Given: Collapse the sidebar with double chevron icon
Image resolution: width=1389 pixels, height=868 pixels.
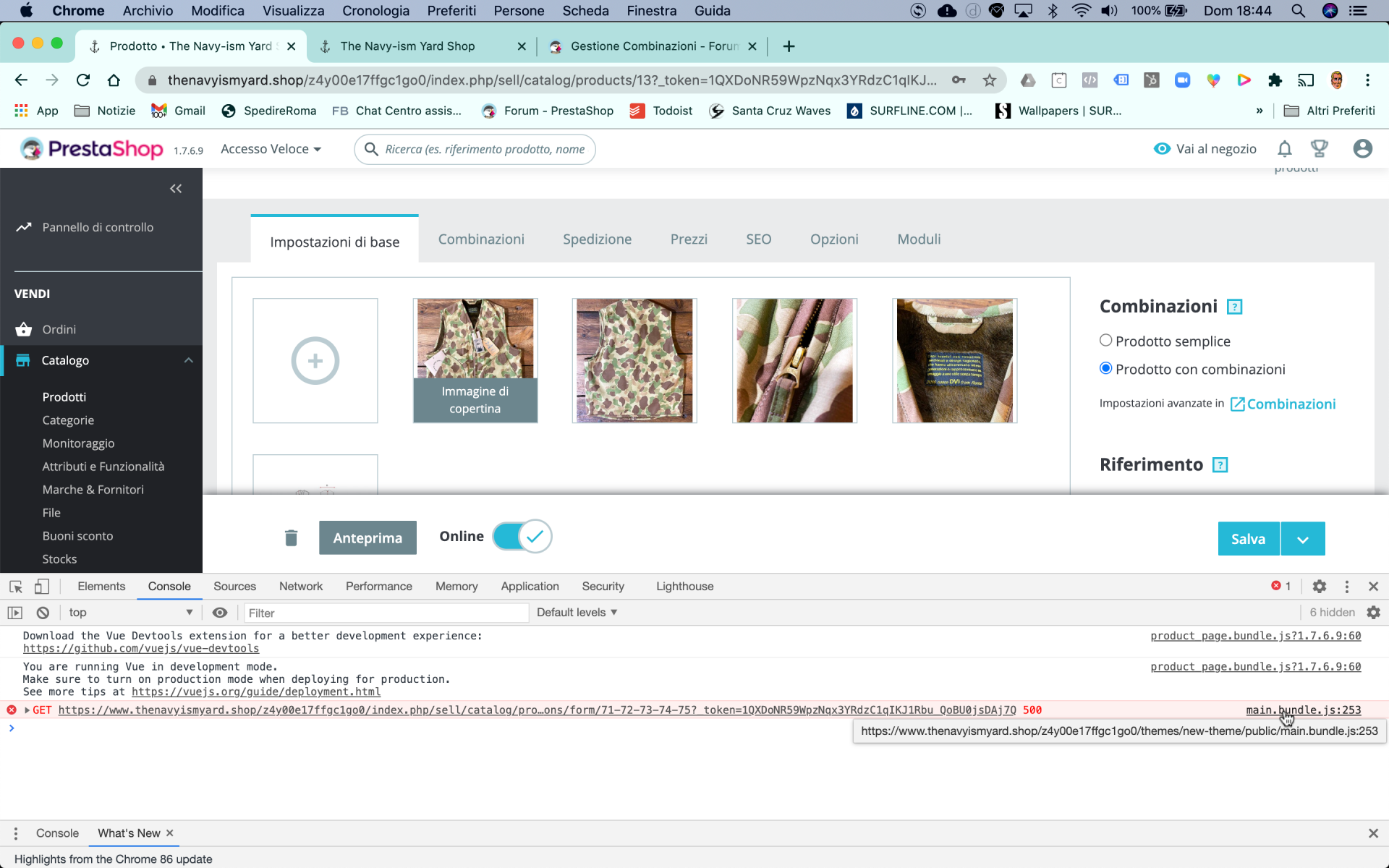Looking at the screenshot, I should [x=176, y=189].
